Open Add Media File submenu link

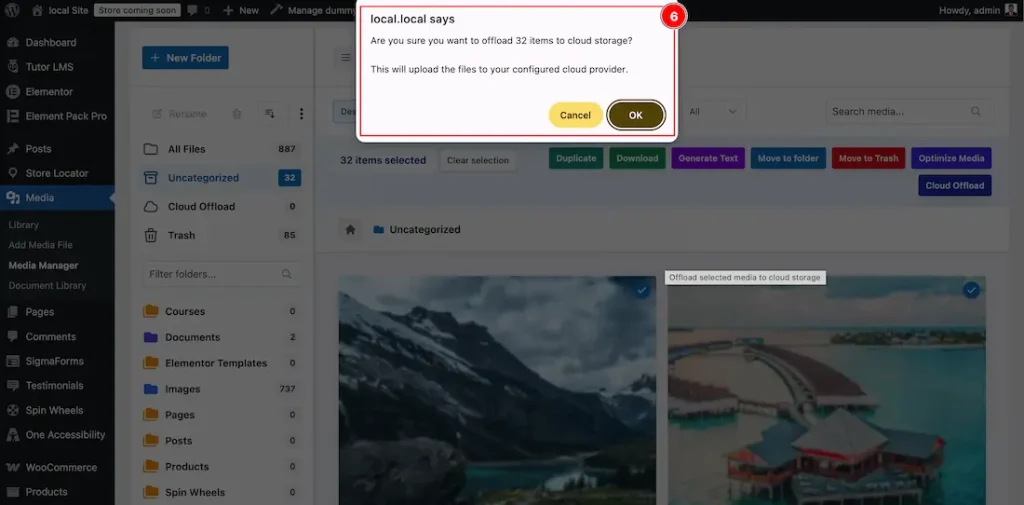pyautogui.click(x=40, y=245)
